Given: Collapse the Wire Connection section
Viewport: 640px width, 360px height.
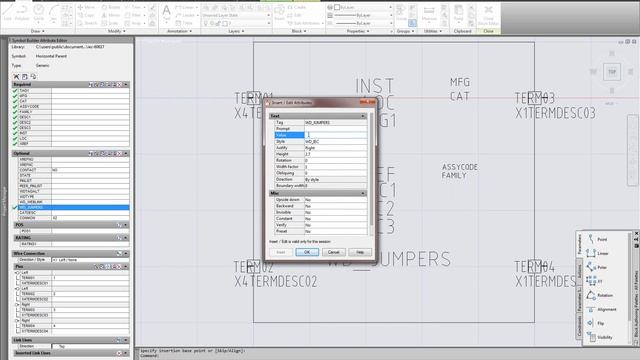Looking at the screenshot, I should (x=126, y=253).
